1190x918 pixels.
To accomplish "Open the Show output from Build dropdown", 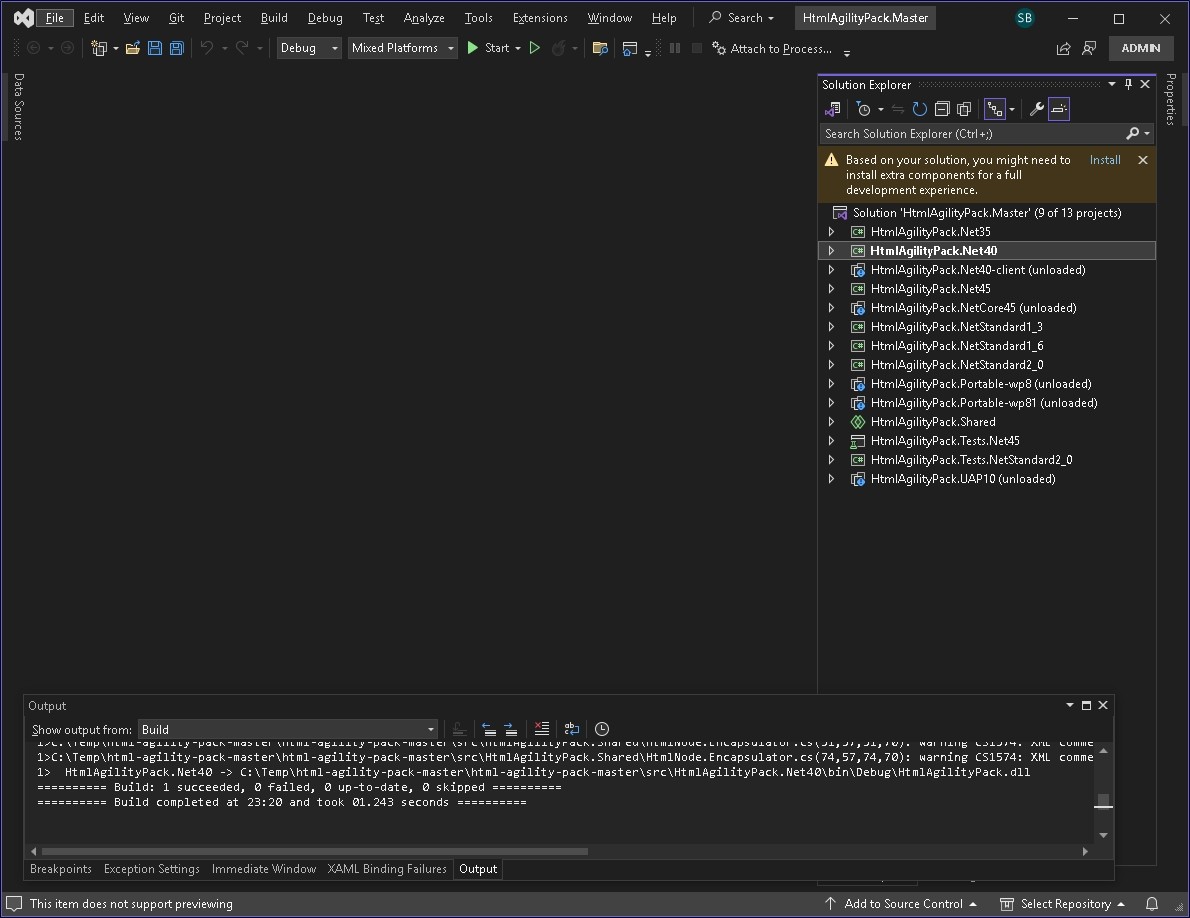I will (x=287, y=730).
